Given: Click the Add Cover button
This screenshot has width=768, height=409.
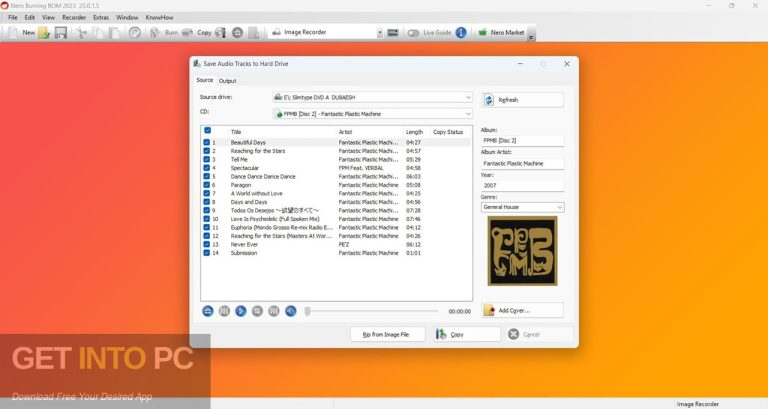Looking at the screenshot, I should tap(522, 311).
